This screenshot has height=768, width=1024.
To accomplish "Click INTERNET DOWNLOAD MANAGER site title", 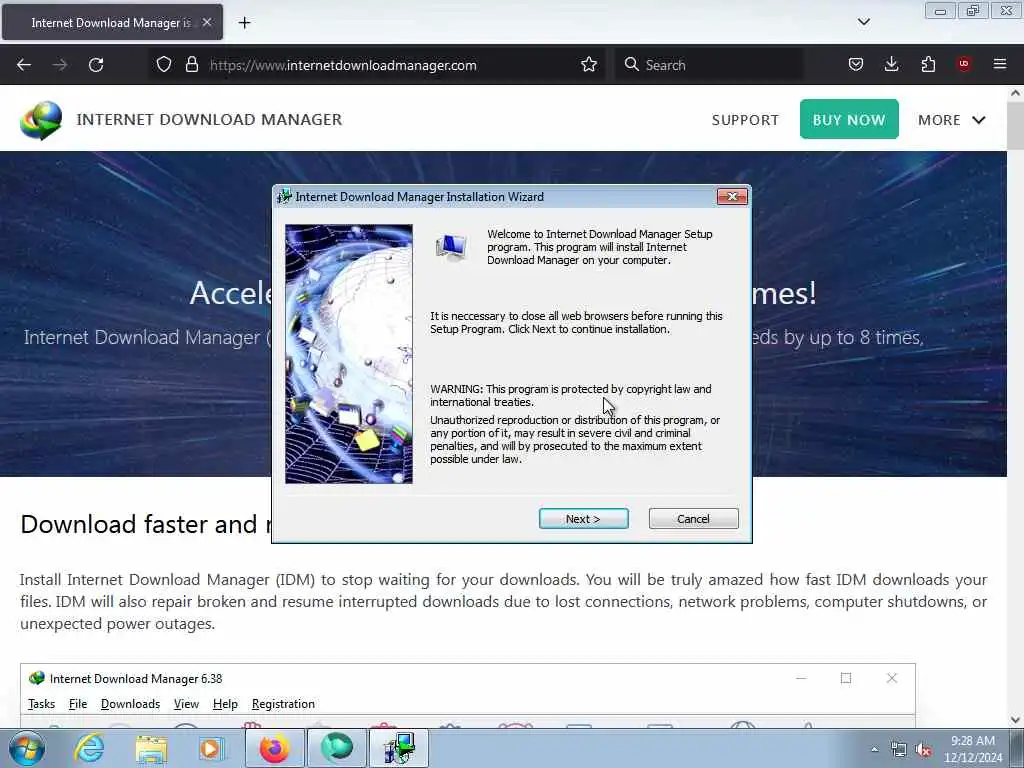I will [x=209, y=120].
